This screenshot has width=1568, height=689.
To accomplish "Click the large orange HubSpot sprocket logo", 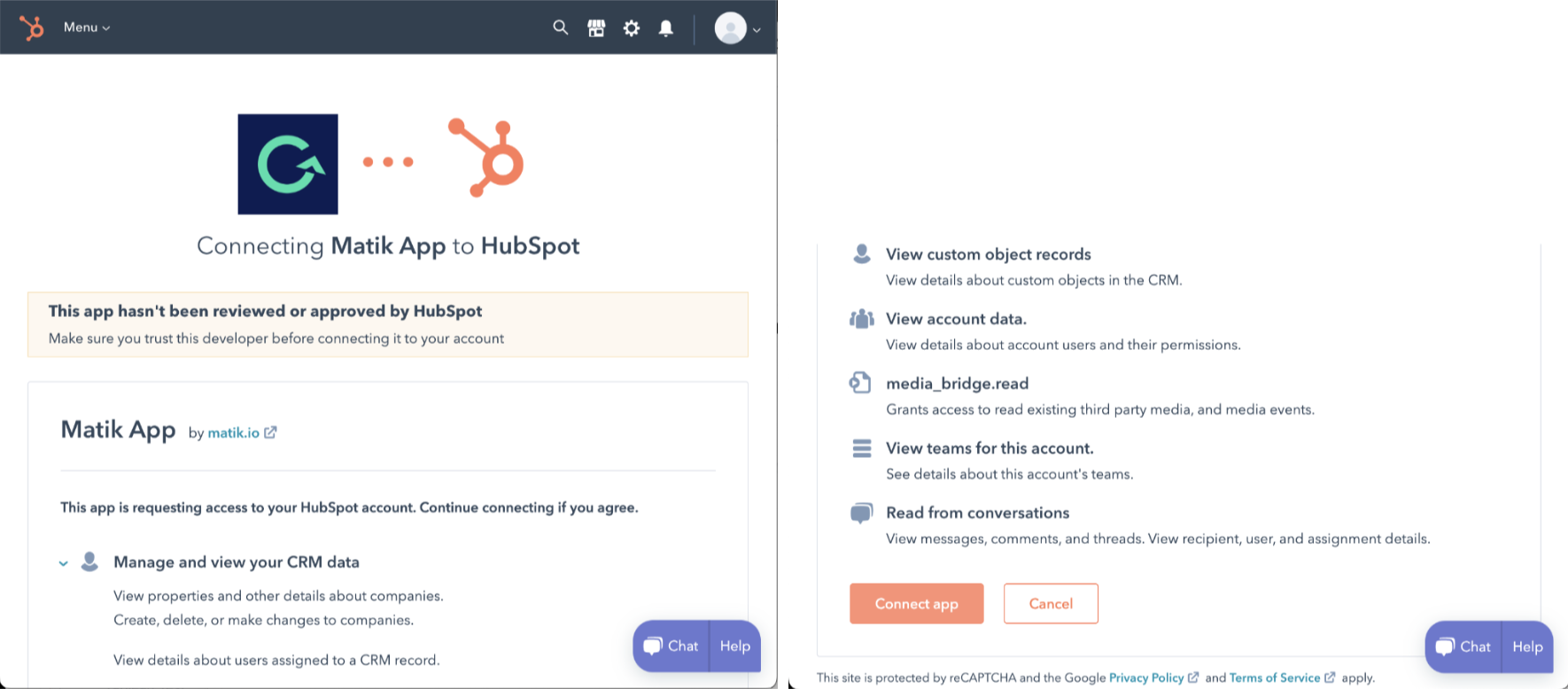I will pos(486,158).
